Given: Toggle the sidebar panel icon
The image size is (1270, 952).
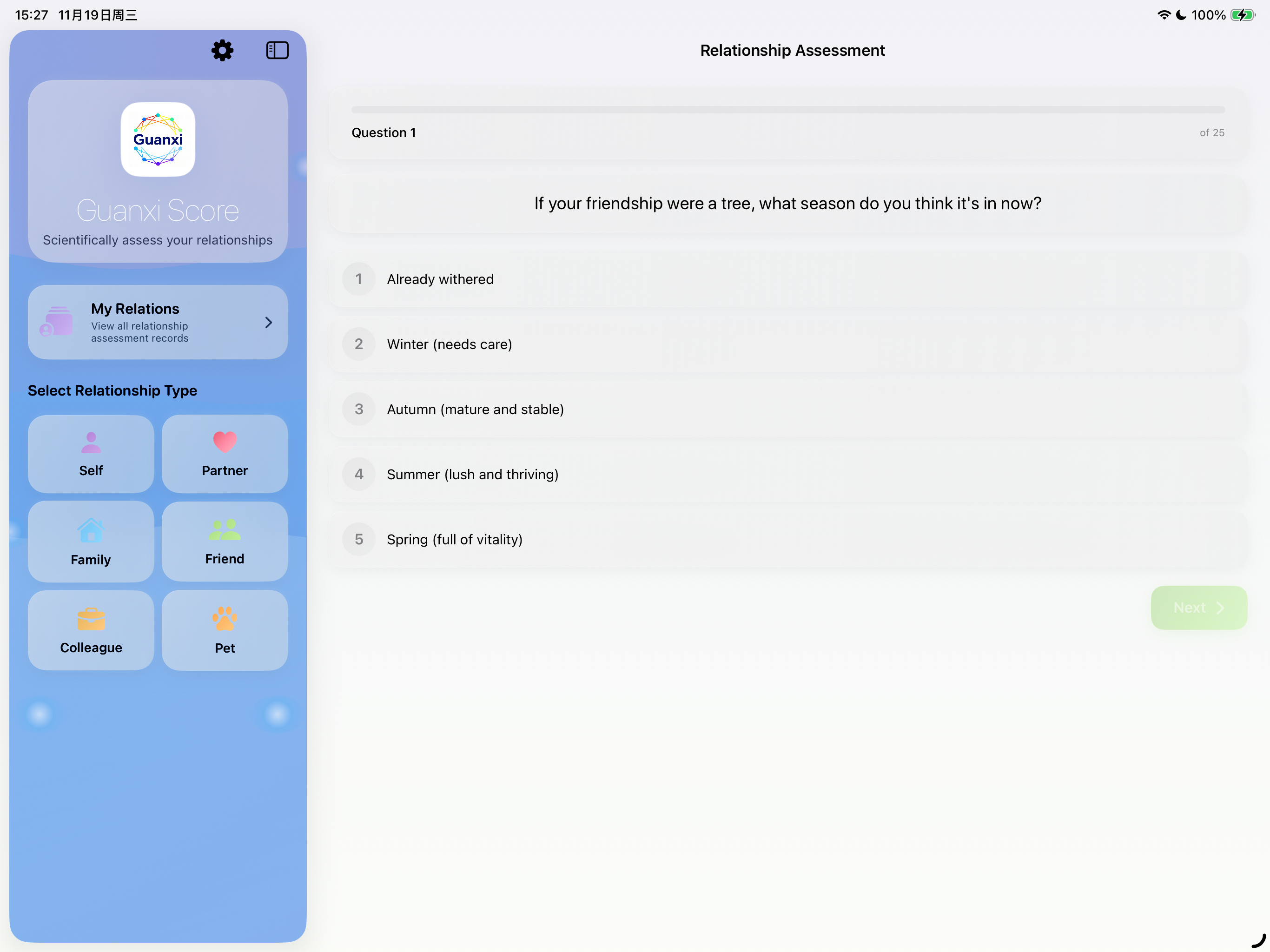Looking at the screenshot, I should (x=278, y=51).
